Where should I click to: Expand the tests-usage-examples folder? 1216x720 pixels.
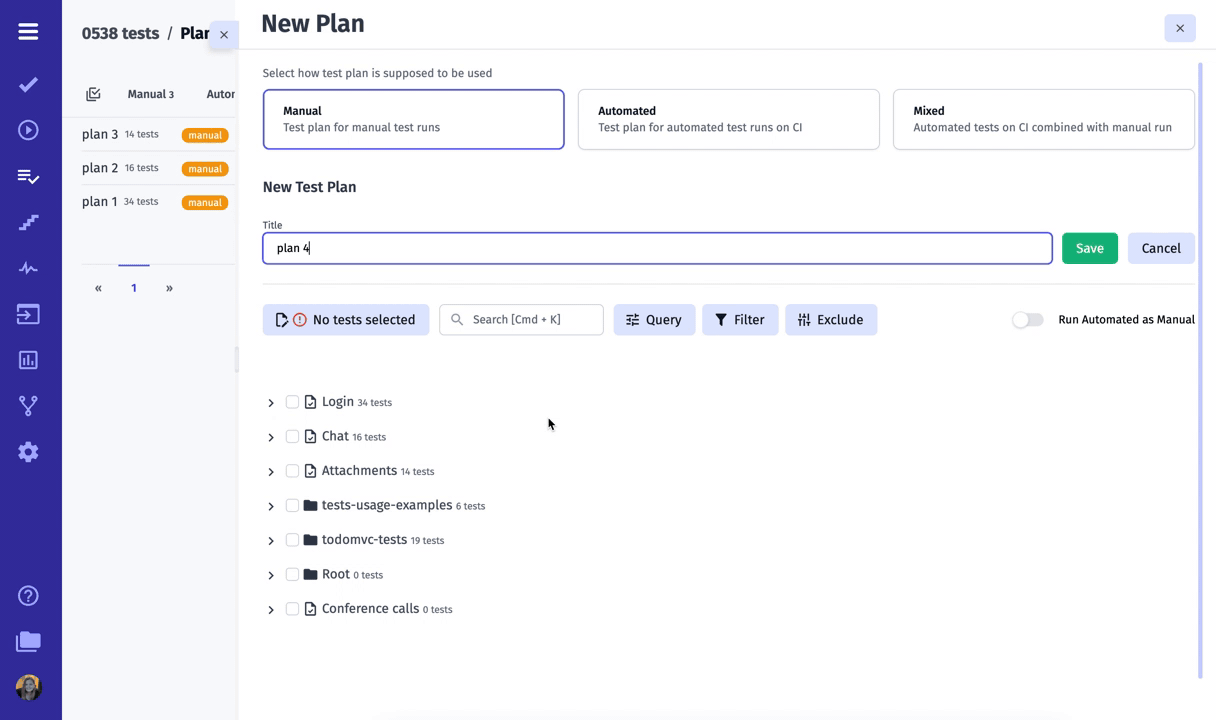click(x=271, y=506)
